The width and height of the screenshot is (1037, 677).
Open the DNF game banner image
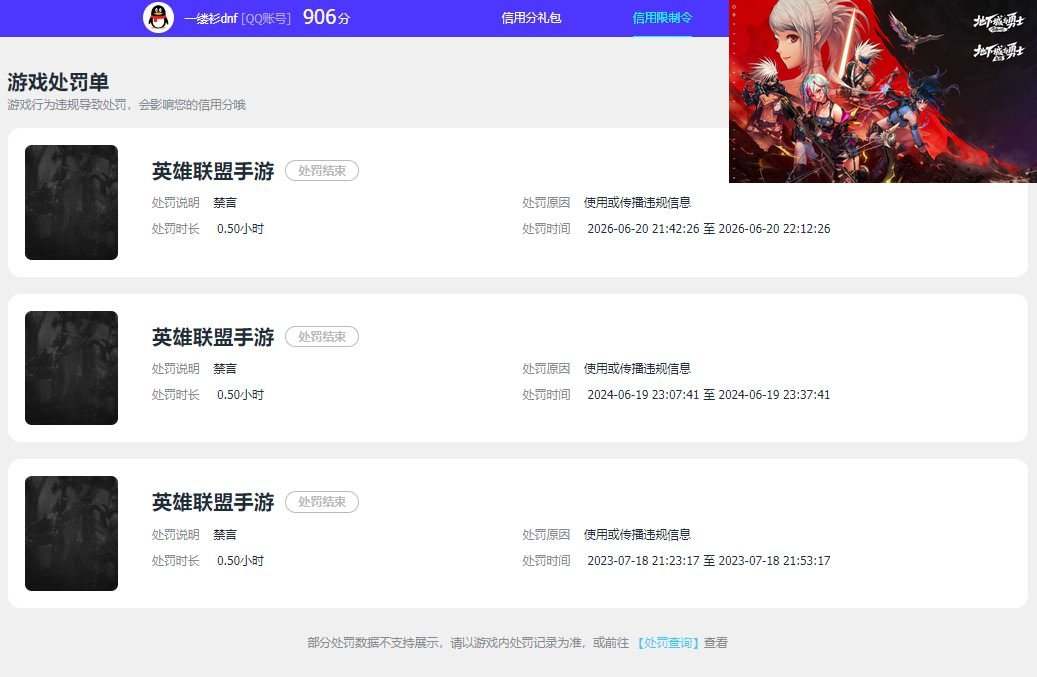tap(883, 91)
